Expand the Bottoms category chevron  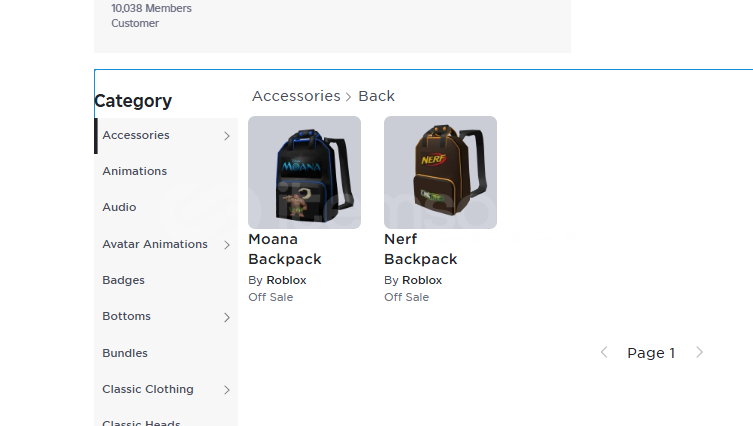click(x=227, y=317)
